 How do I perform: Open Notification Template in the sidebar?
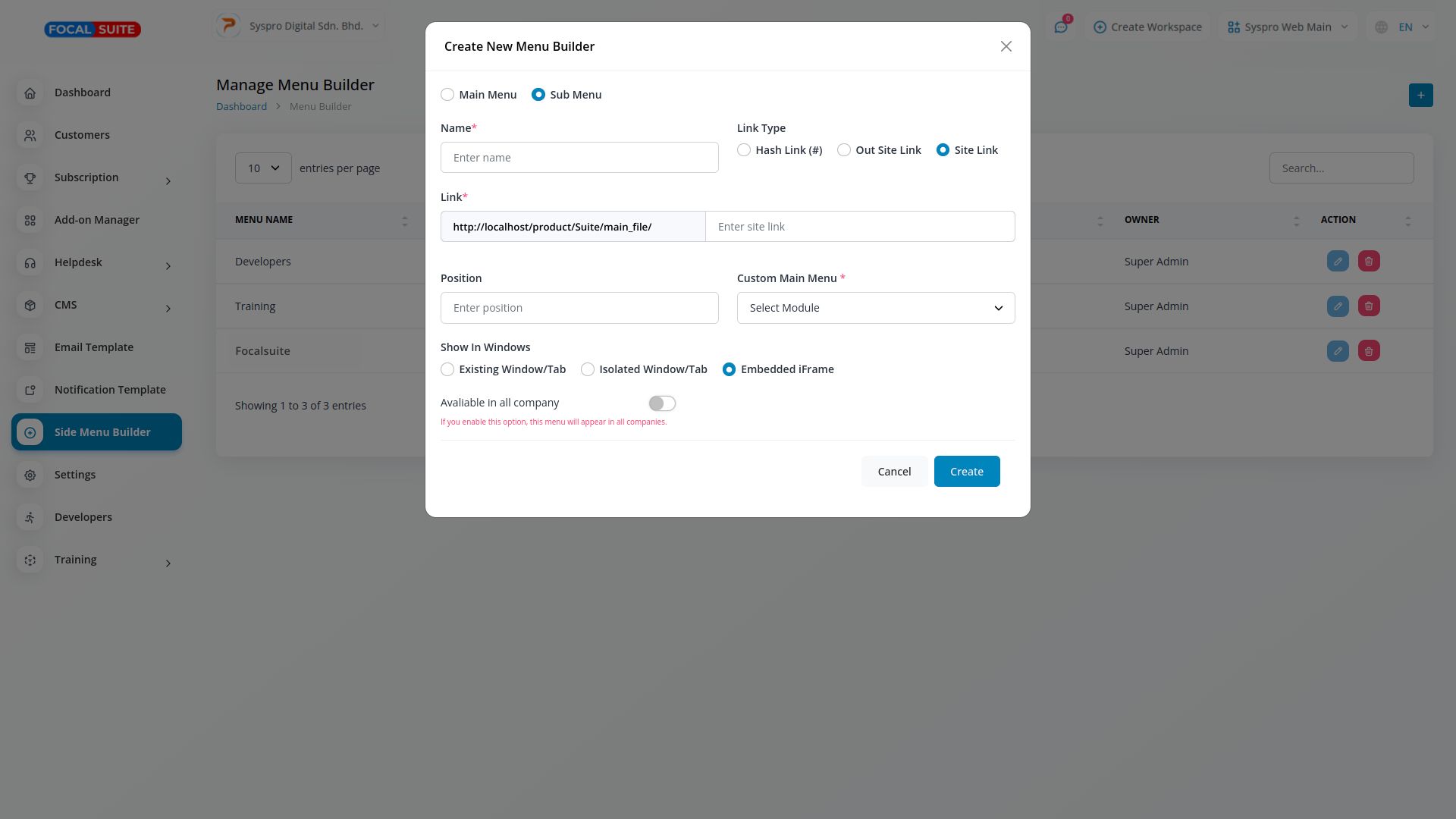tap(110, 390)
